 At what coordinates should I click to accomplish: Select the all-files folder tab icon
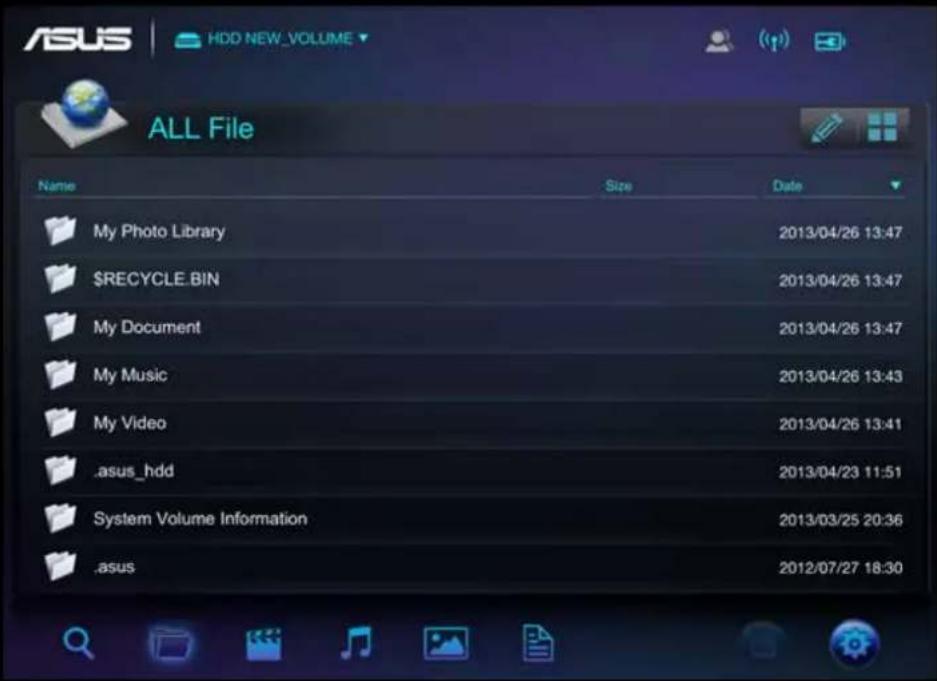(x=171, y=643)
